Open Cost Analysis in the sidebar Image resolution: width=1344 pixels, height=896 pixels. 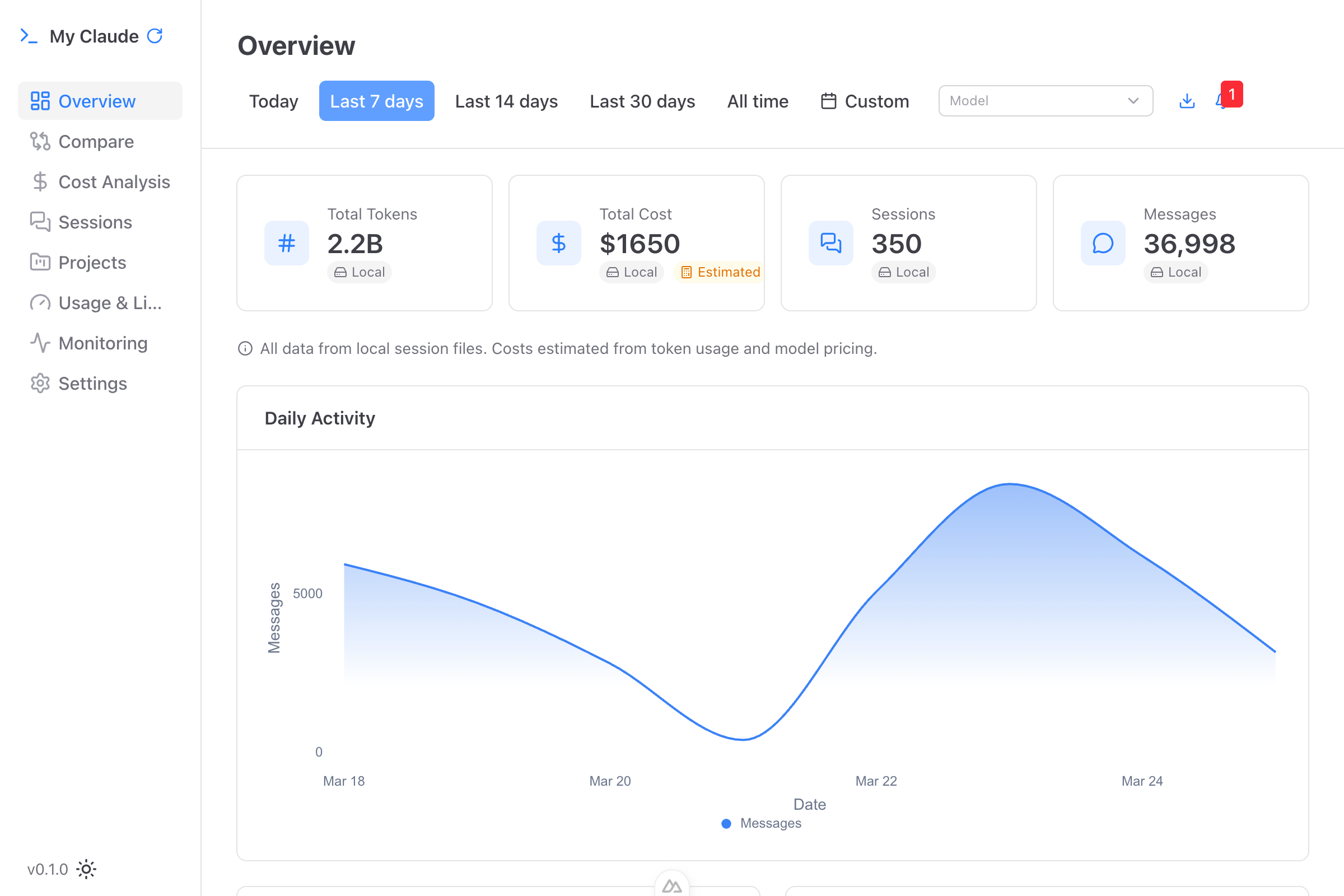click(100, 181)
